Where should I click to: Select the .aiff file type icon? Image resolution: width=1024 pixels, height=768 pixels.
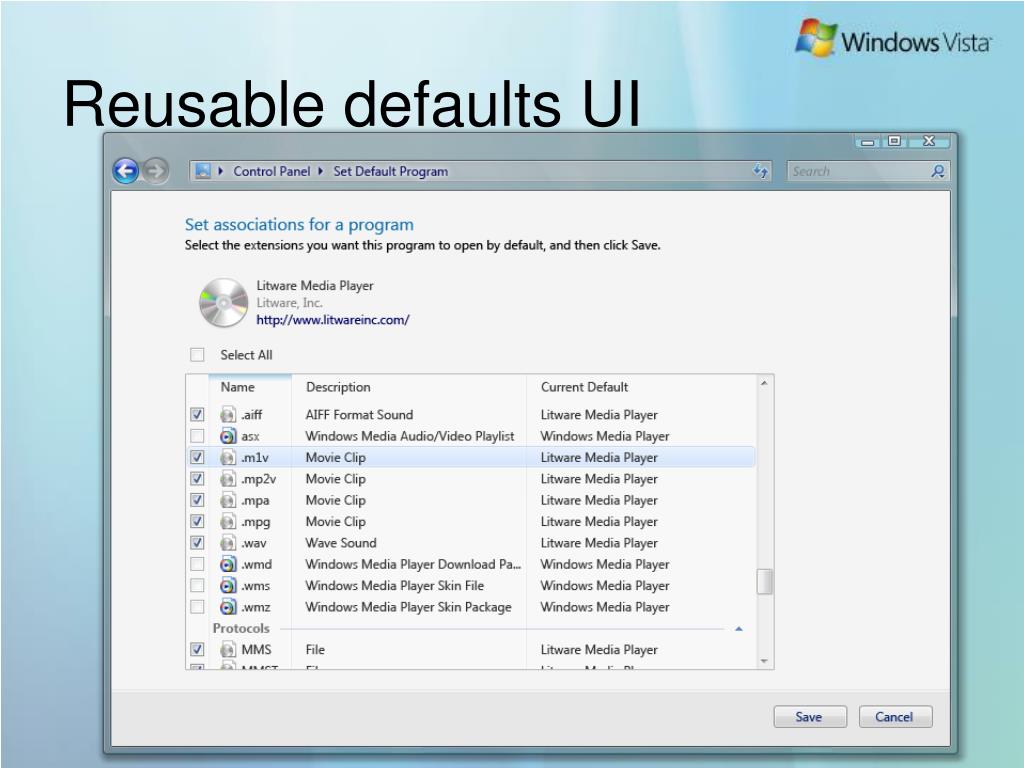point(228,415)
